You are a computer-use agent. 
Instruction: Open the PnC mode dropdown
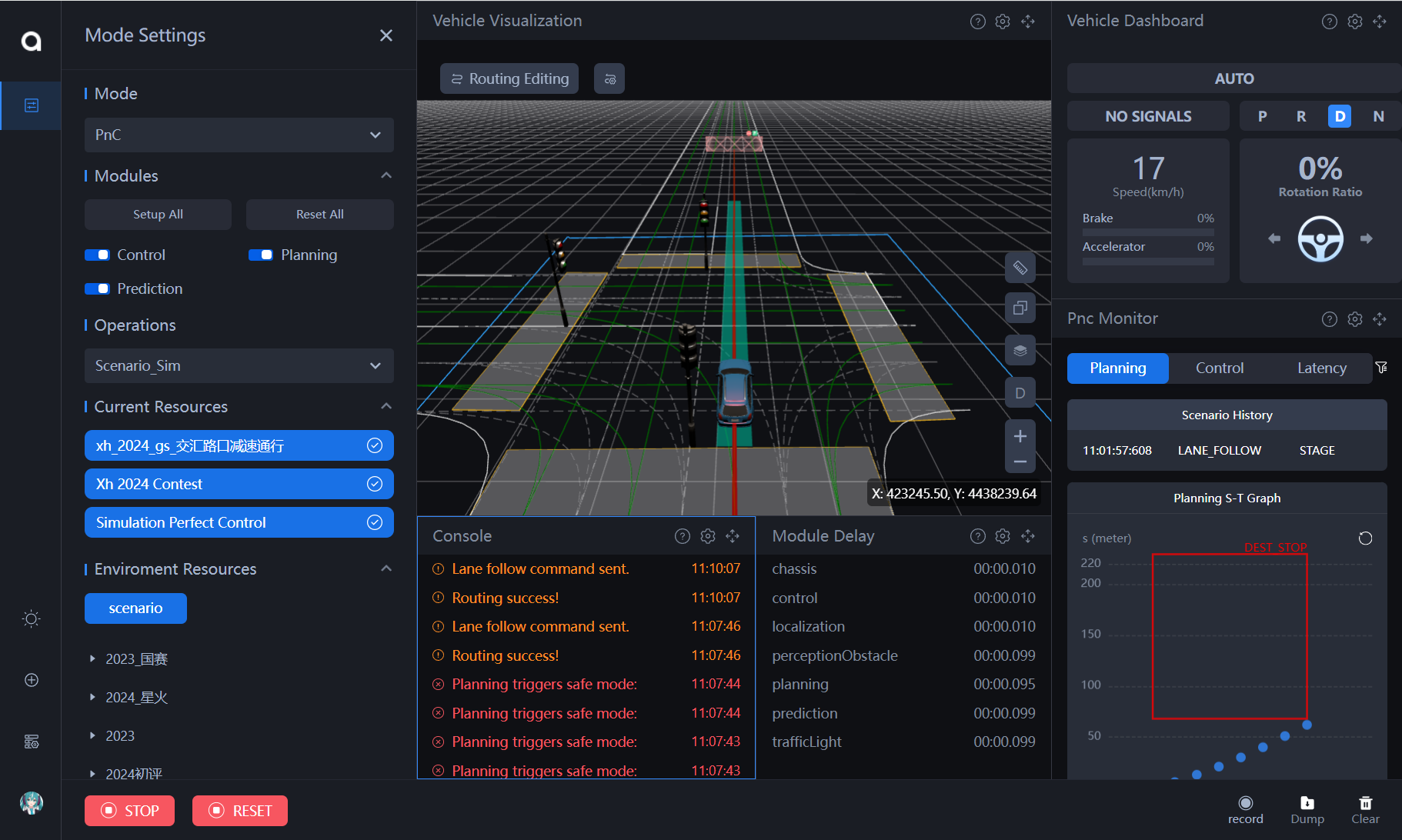239,135
